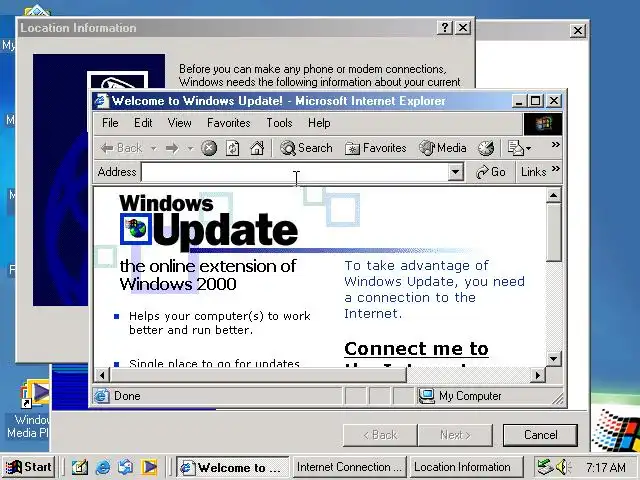This screenshot has width=640, height=480.
Task: Click the Welcome to taskbar button
Action: (x=233, y=467)
